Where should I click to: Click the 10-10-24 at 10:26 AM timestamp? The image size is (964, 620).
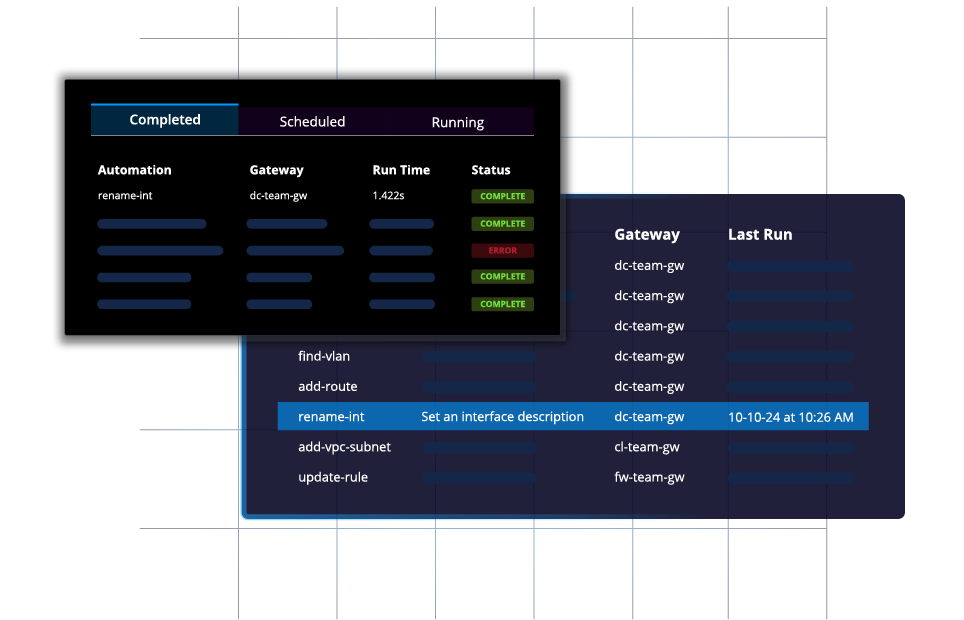click(790, 417)
